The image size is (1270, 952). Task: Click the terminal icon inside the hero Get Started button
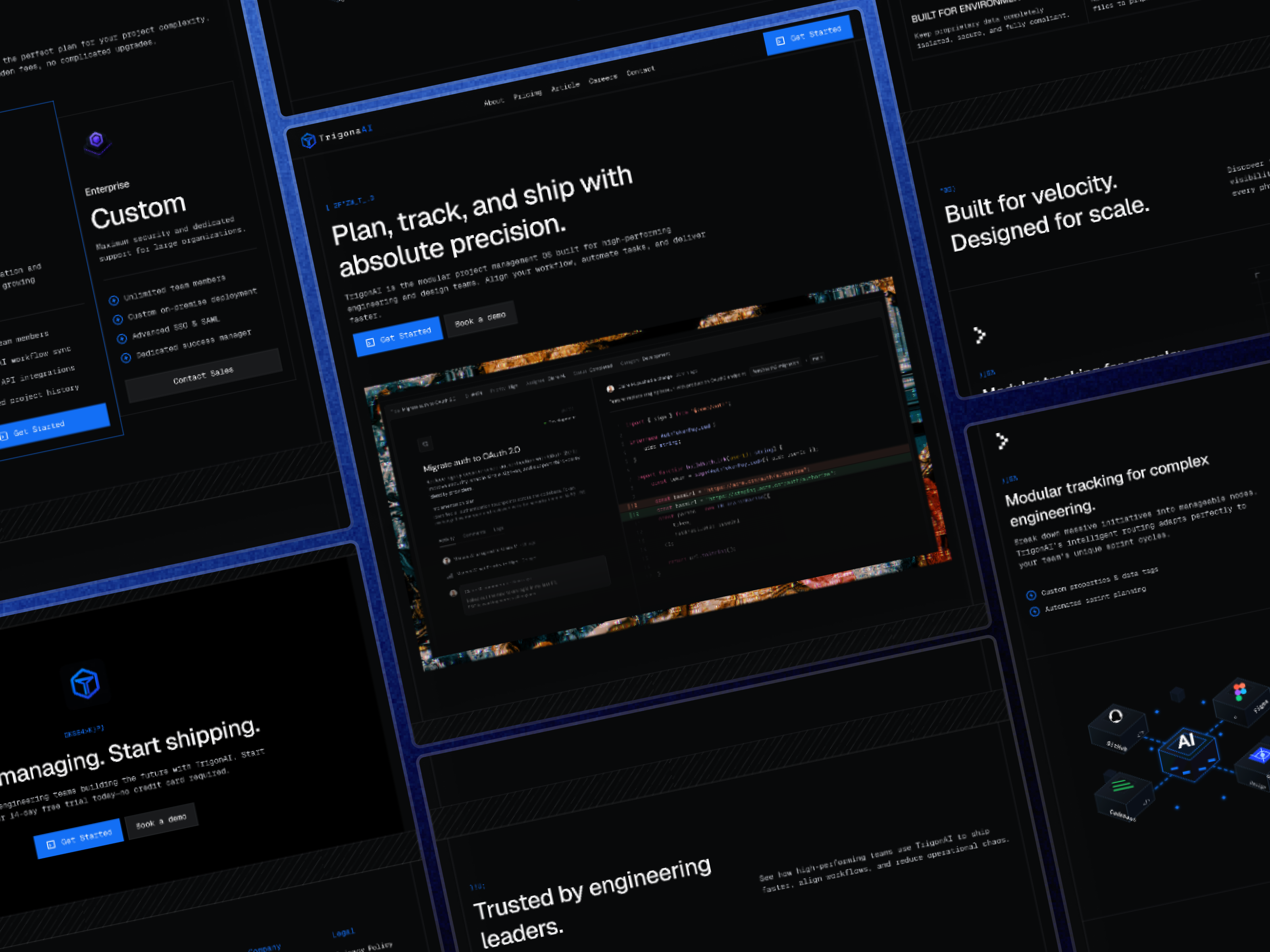tap(370, 343)
